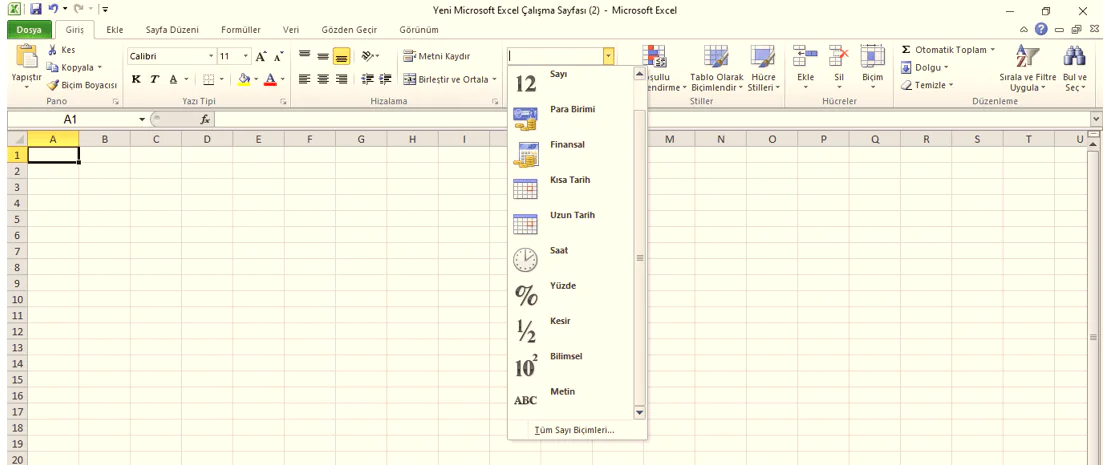Click the Biçim Boyacısı format painter

coord(82,85)
